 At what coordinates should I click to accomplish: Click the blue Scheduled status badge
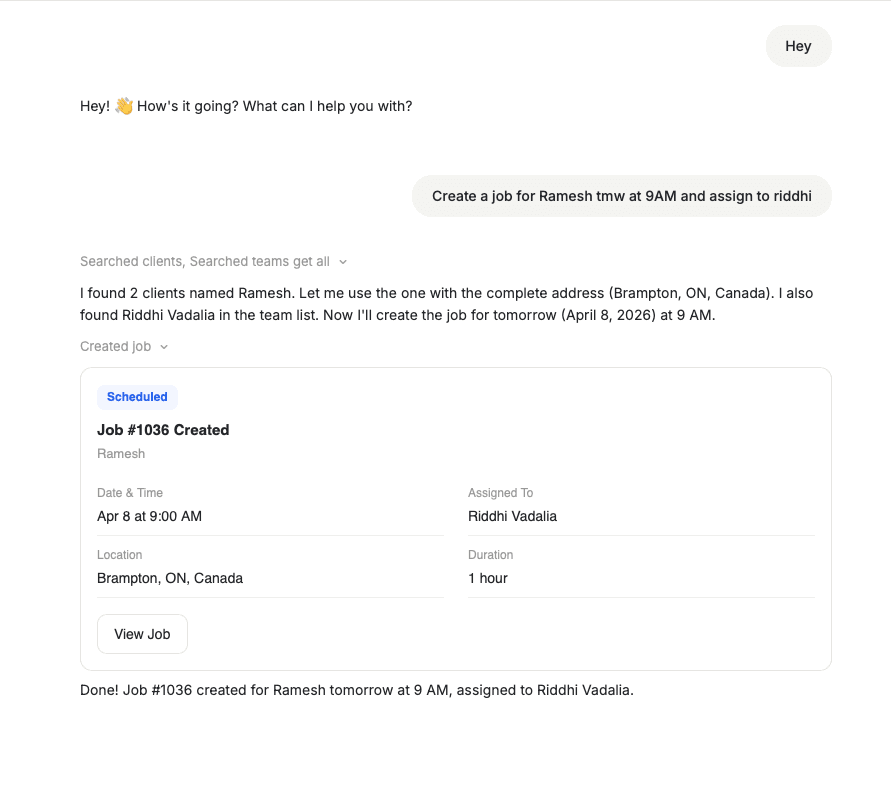point(137,397)
